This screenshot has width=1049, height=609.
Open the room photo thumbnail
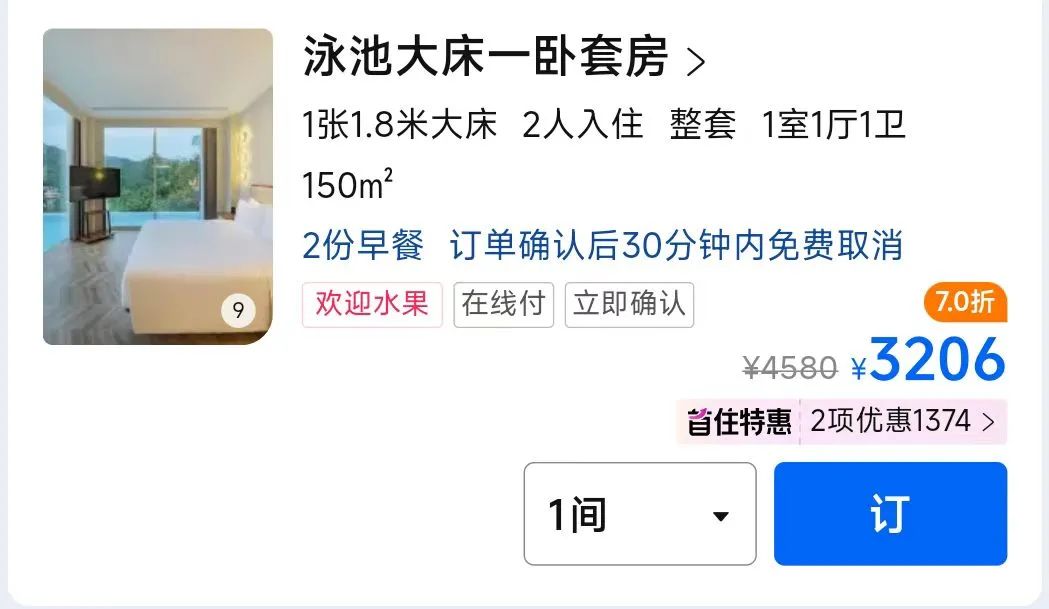click(x=158, y=187)
